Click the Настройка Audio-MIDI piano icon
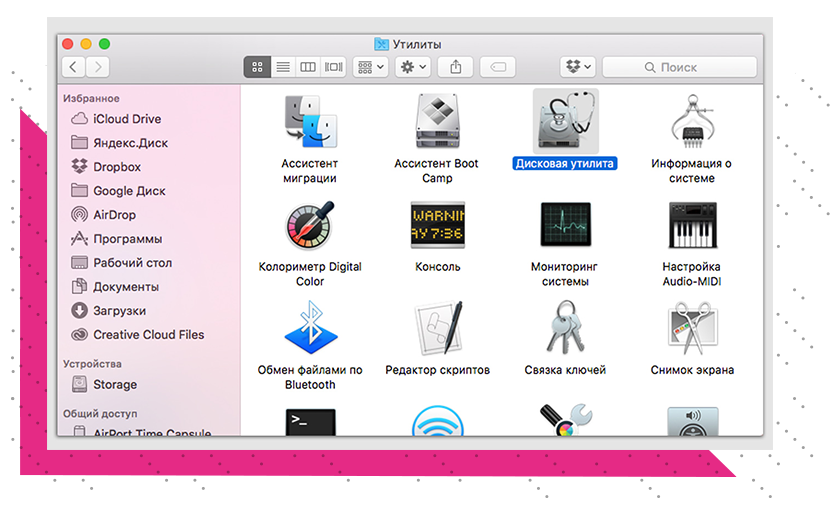This screenshot has width=840, height=510. (691, 225)
